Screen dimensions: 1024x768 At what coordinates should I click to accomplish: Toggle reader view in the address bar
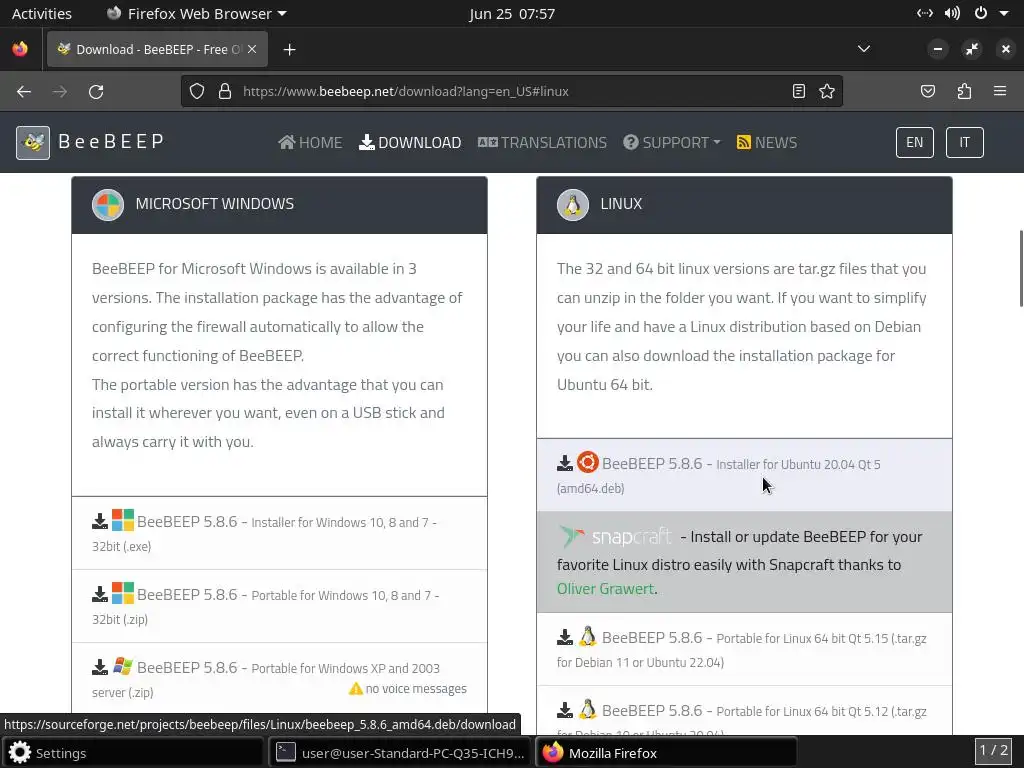click(x=799, y=91)
